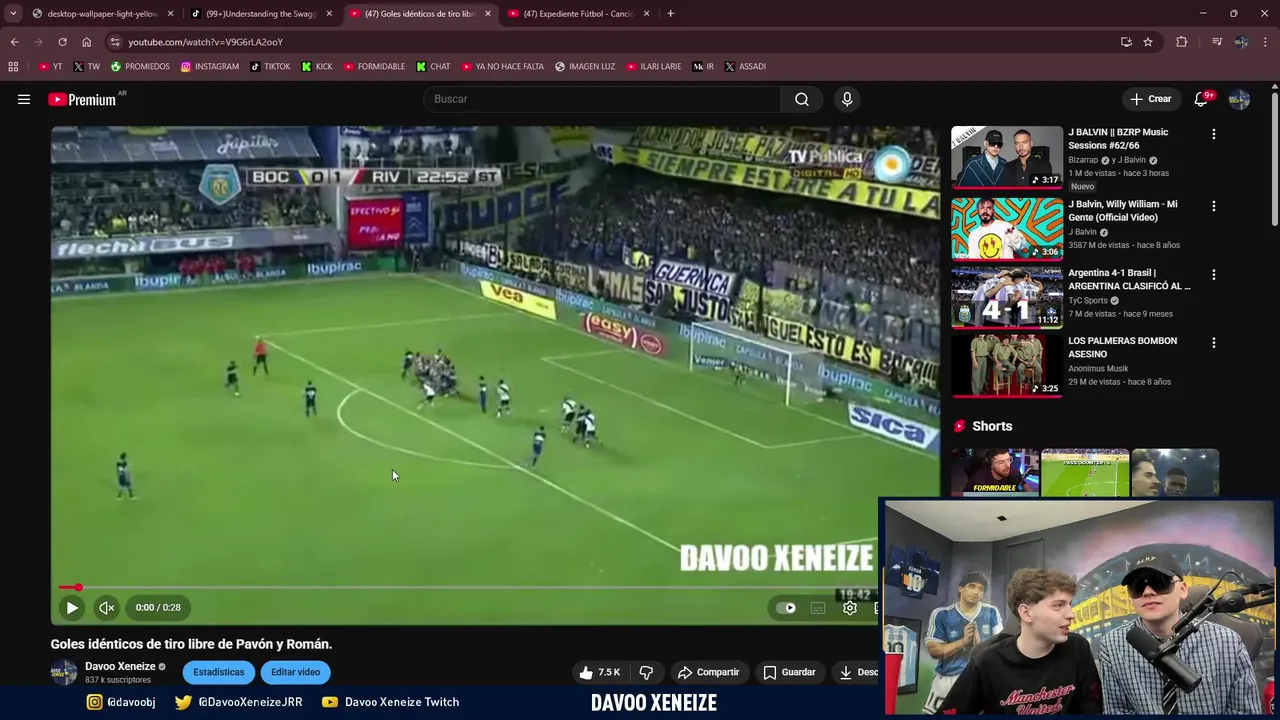The width and height of the screenshot is (1280, 720).
Task: Share the video via Compartir
Action: coord(708,672)
